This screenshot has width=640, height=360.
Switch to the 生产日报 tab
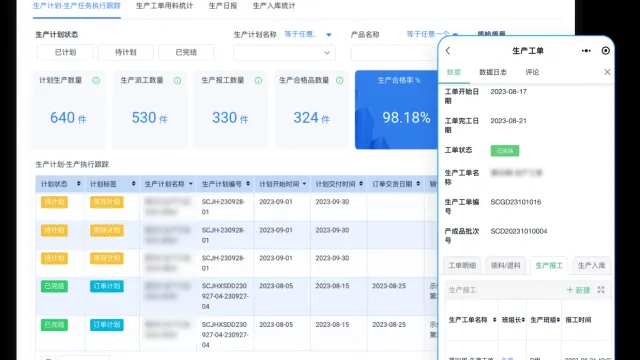tap(222, 6)
